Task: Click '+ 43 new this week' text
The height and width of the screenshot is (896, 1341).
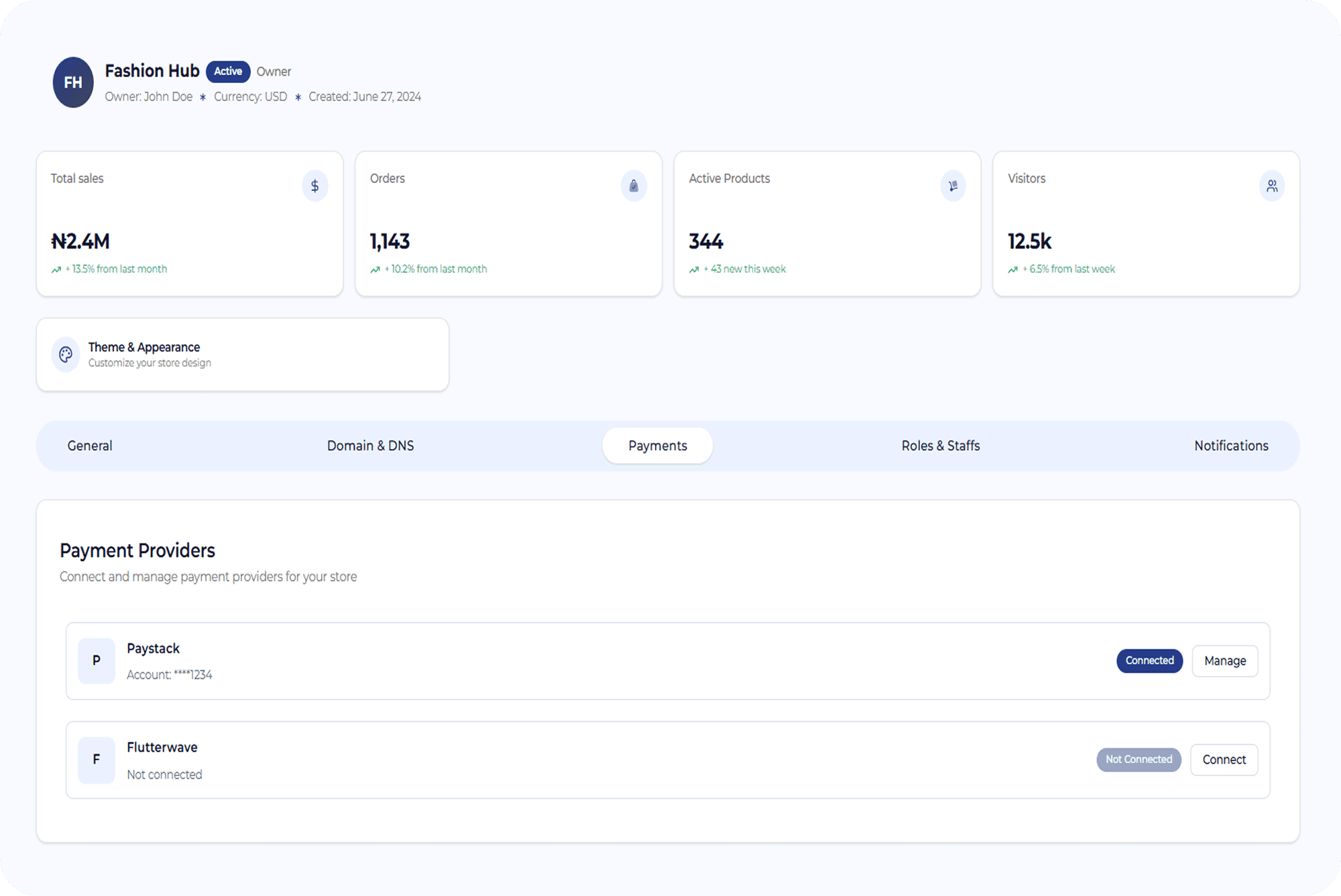Action: point(744,269)
